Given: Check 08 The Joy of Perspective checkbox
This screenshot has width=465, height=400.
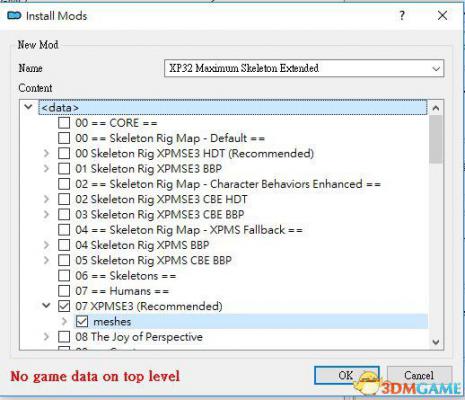Looking at the screenshot, I should (64, 337).
